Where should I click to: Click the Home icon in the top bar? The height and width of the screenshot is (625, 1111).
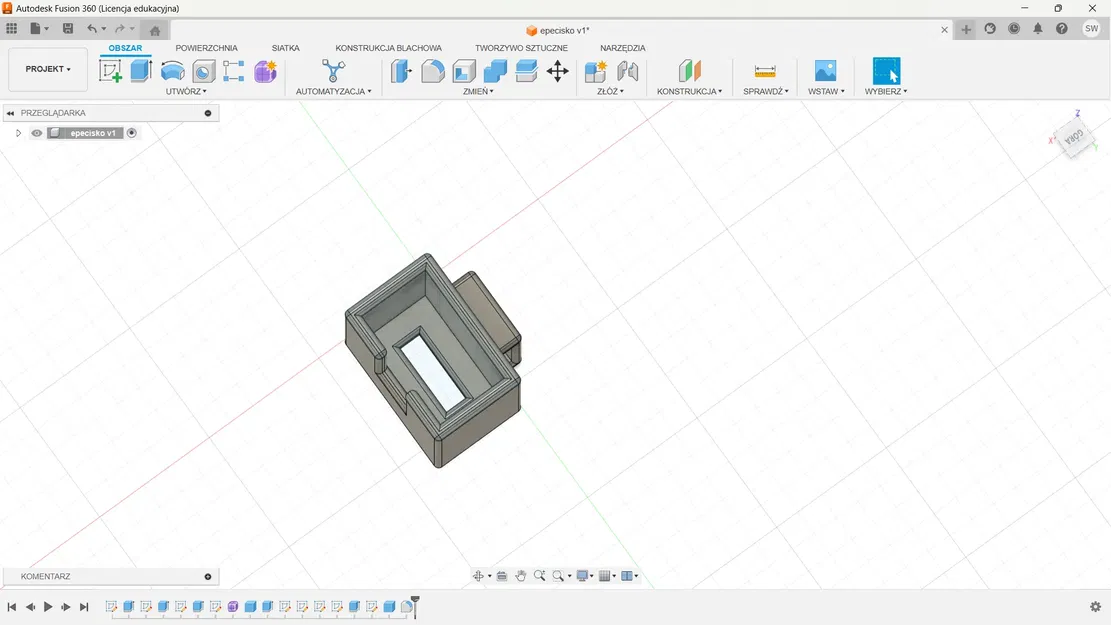click(155, 30)
